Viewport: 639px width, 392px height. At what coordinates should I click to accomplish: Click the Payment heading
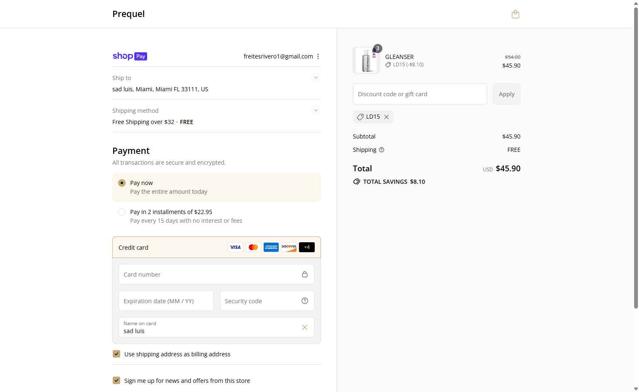(x=131, y=151)
